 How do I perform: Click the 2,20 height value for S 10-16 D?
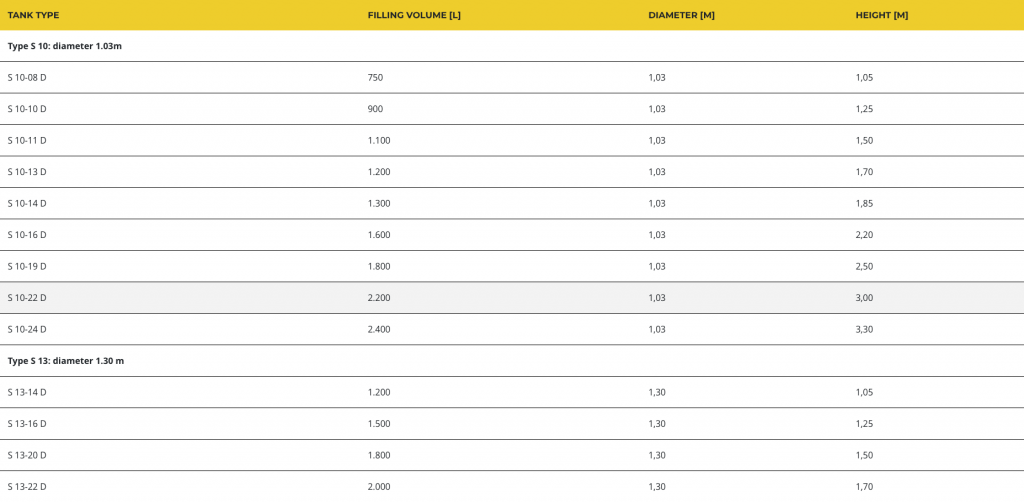864,235
